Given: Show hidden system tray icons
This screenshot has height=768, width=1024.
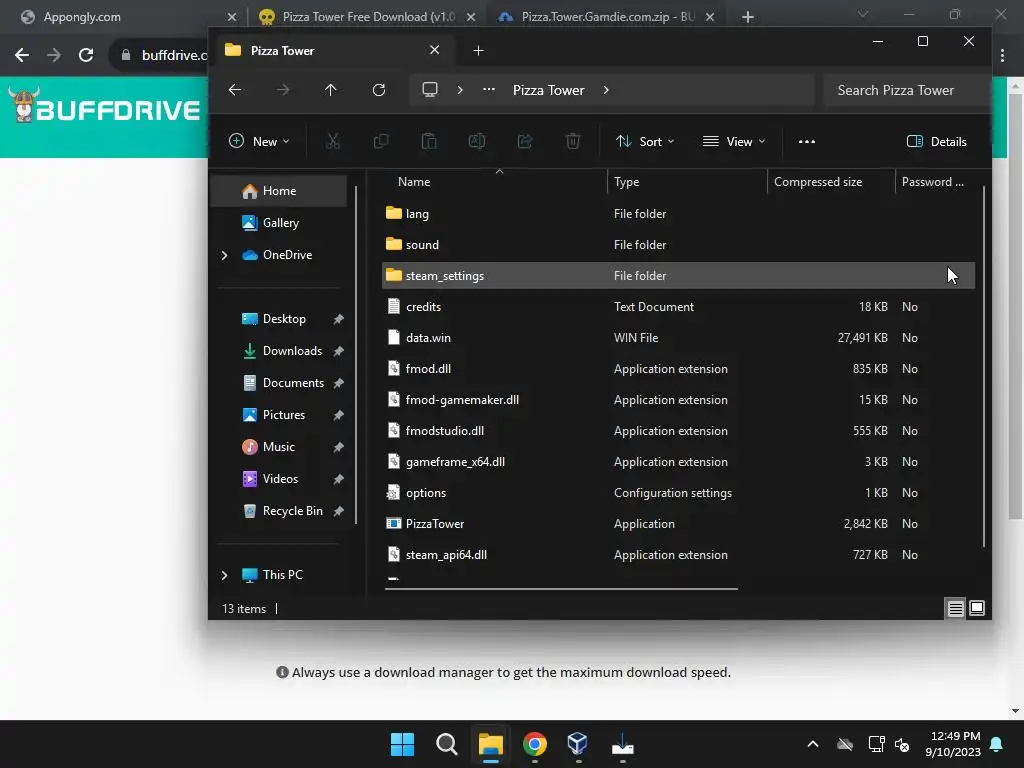Looking at the screenshot, I should [x=812, y=744].
